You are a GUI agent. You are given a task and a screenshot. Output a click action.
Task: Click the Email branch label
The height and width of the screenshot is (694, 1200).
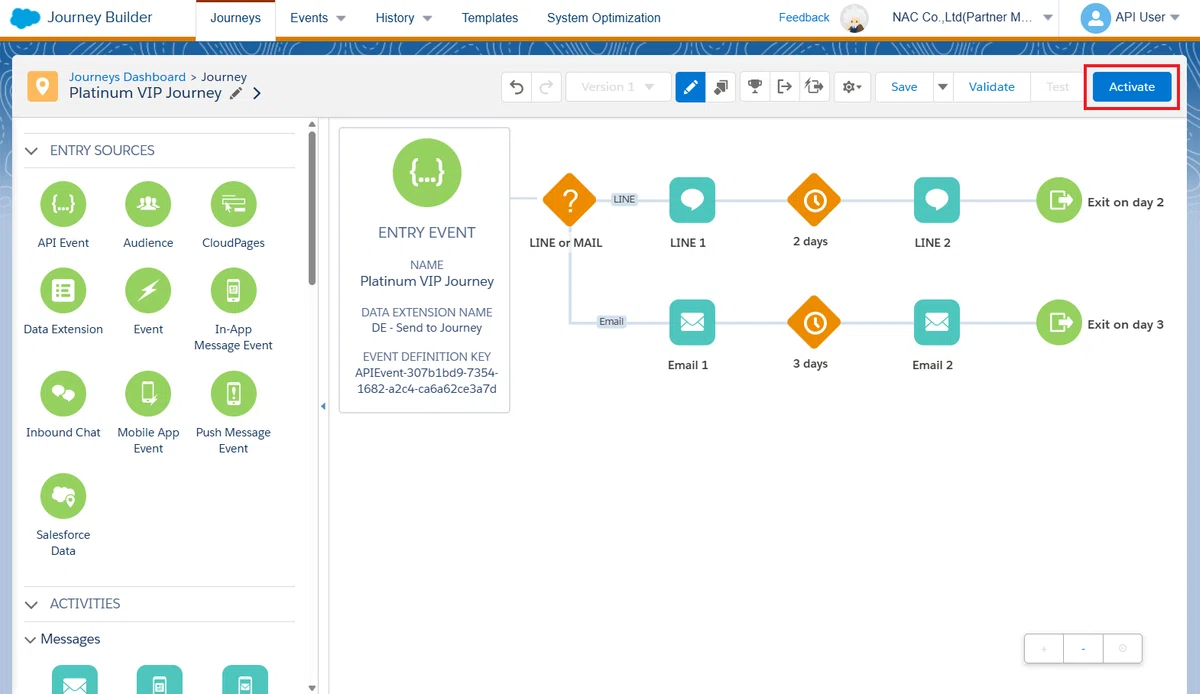pos(611,321)
